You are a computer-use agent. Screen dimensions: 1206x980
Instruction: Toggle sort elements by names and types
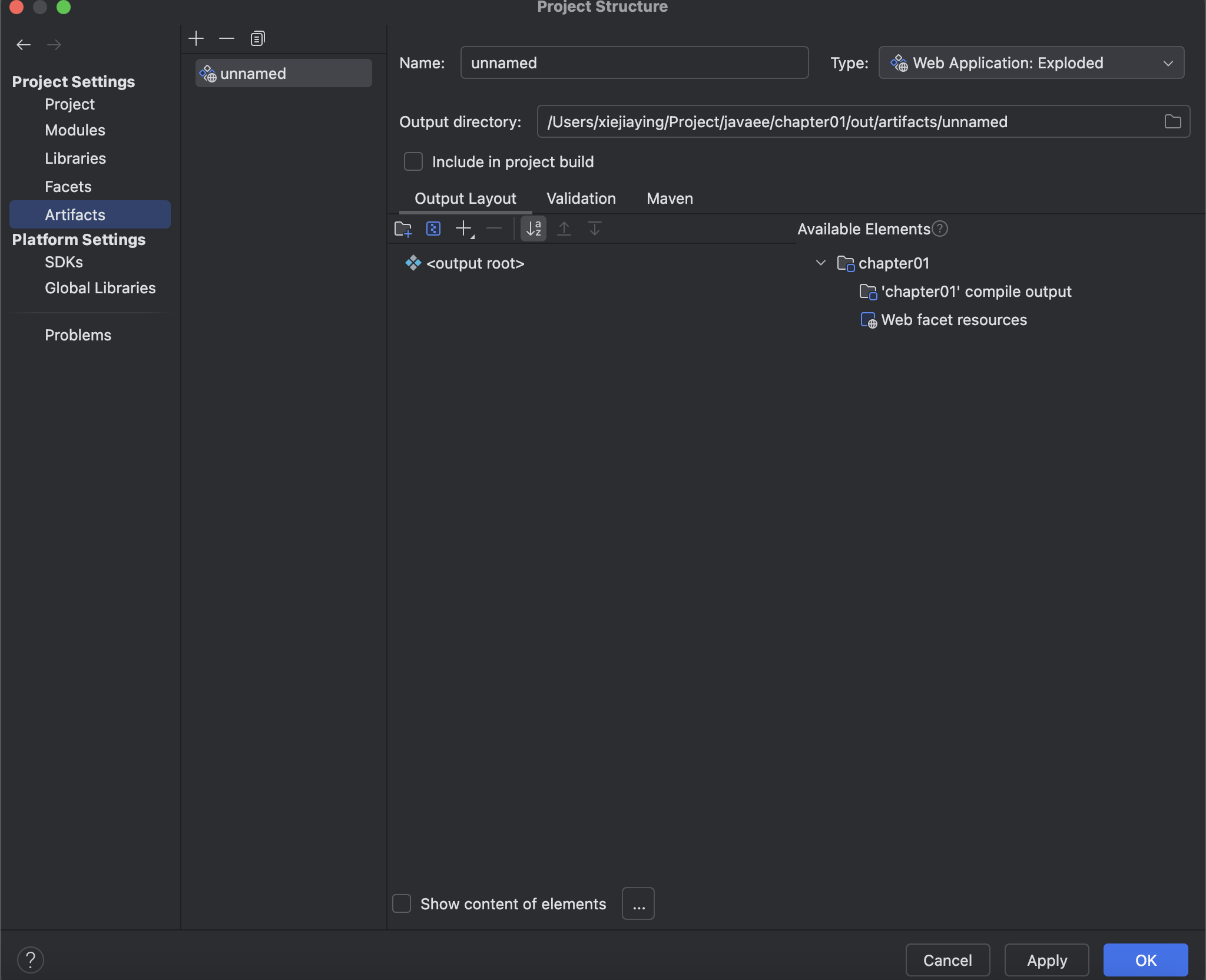pyautogui.click(x=534, y=229)
